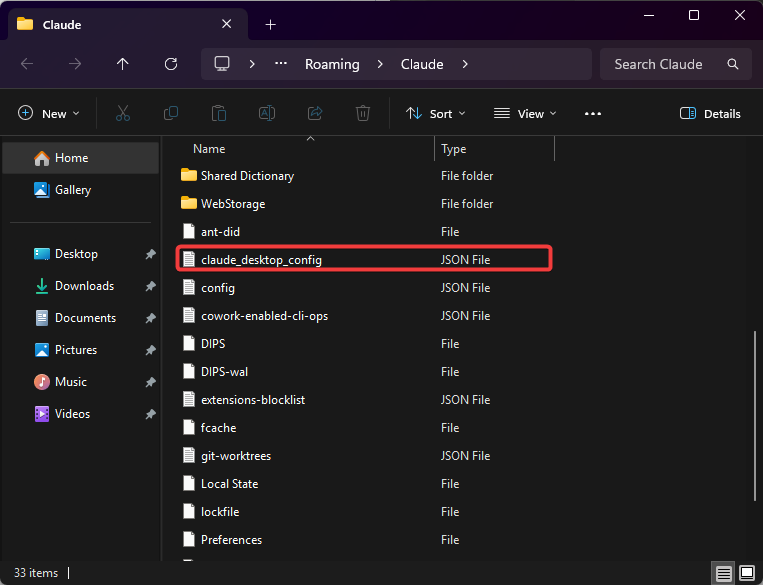This screenshot has height=585, width=763.
Task: Open the Sort options dropdown
Action: tap(436, 113)
